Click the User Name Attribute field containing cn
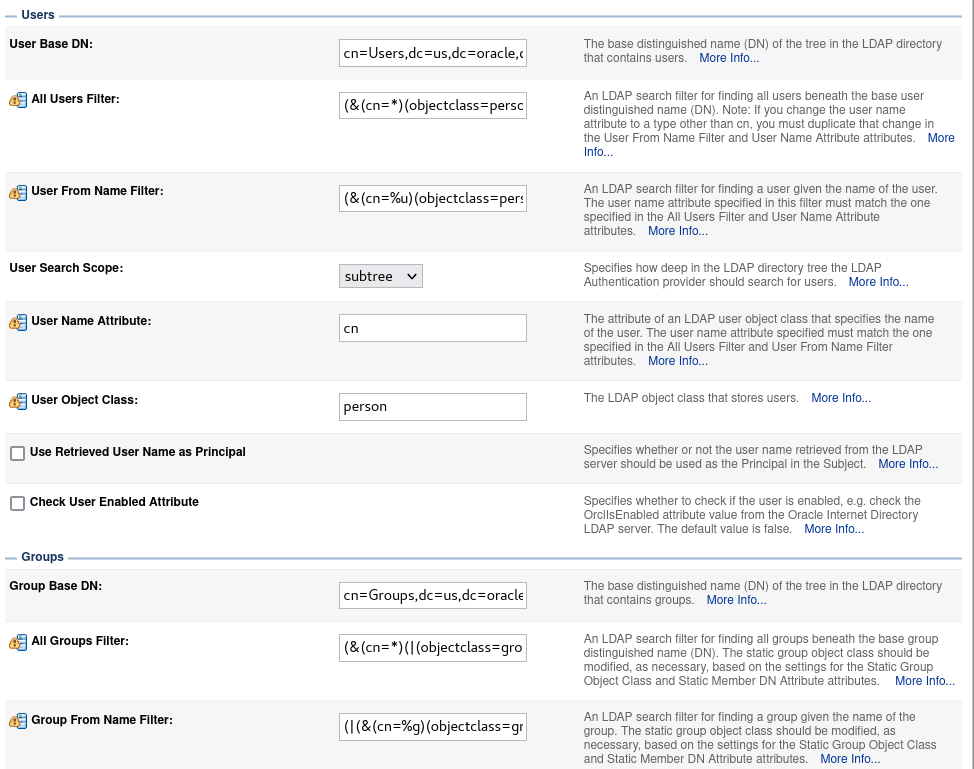 click(x=432, y=328)
